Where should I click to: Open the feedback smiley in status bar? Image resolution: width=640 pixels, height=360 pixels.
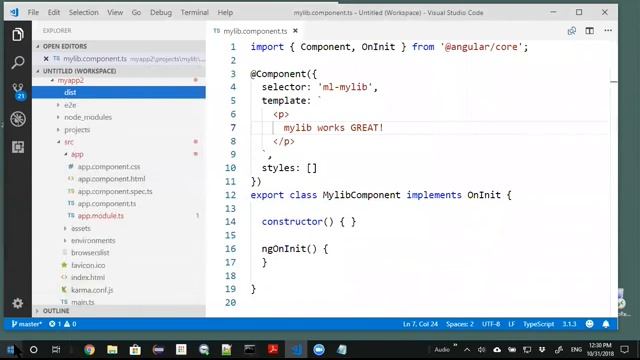(589, 324)
